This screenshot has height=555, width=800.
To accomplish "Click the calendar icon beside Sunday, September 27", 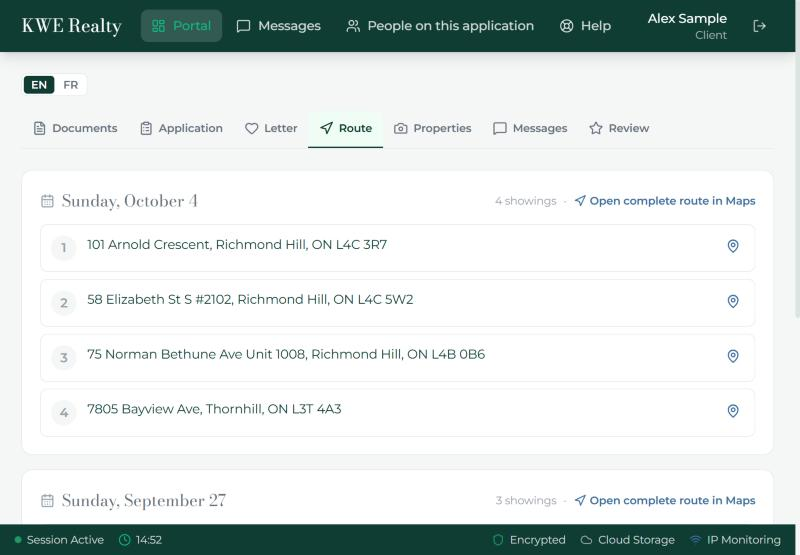I will point(47,500).
